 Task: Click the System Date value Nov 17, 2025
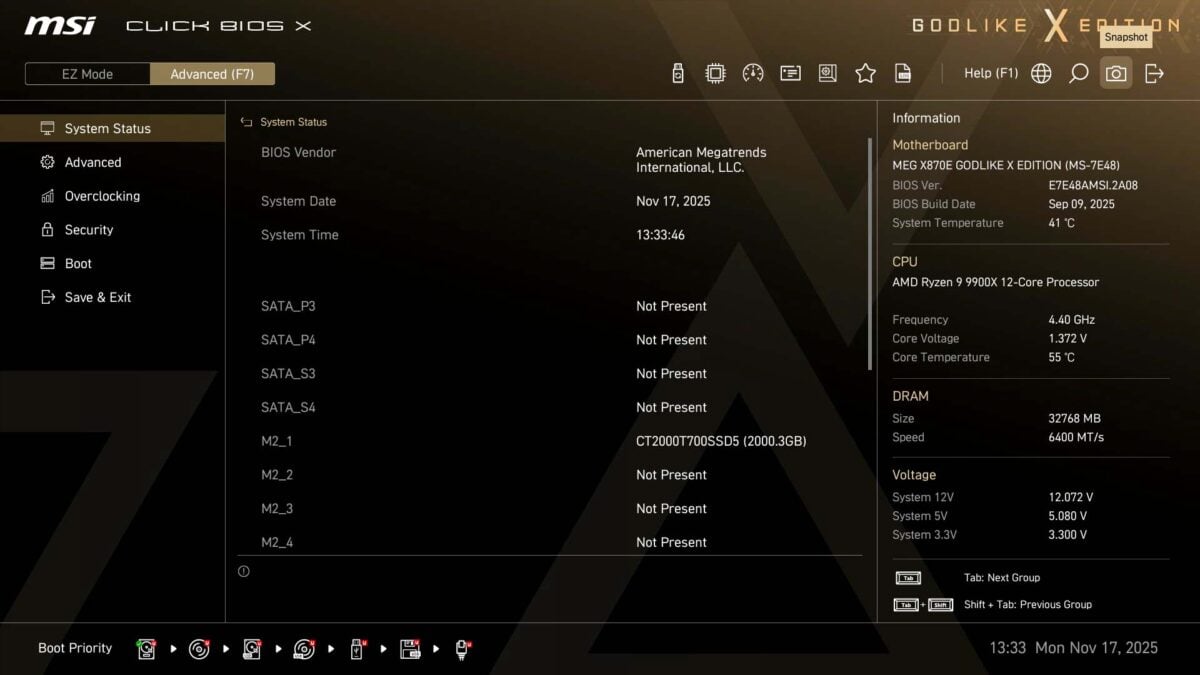click(673, 201)
